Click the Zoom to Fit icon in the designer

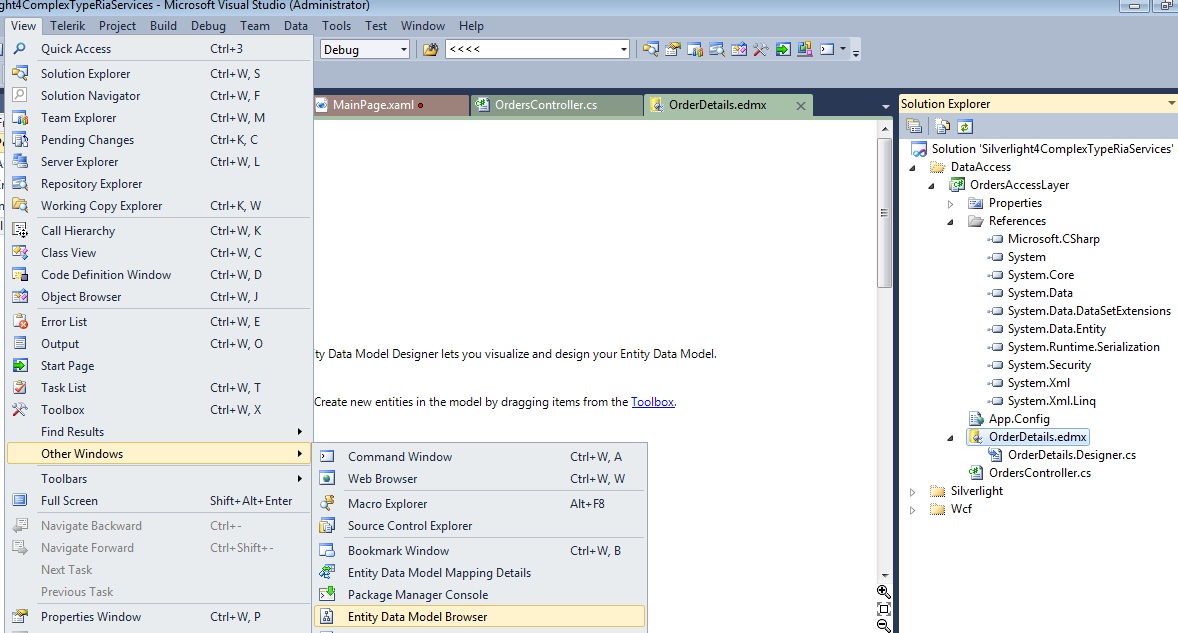point(884,608)
